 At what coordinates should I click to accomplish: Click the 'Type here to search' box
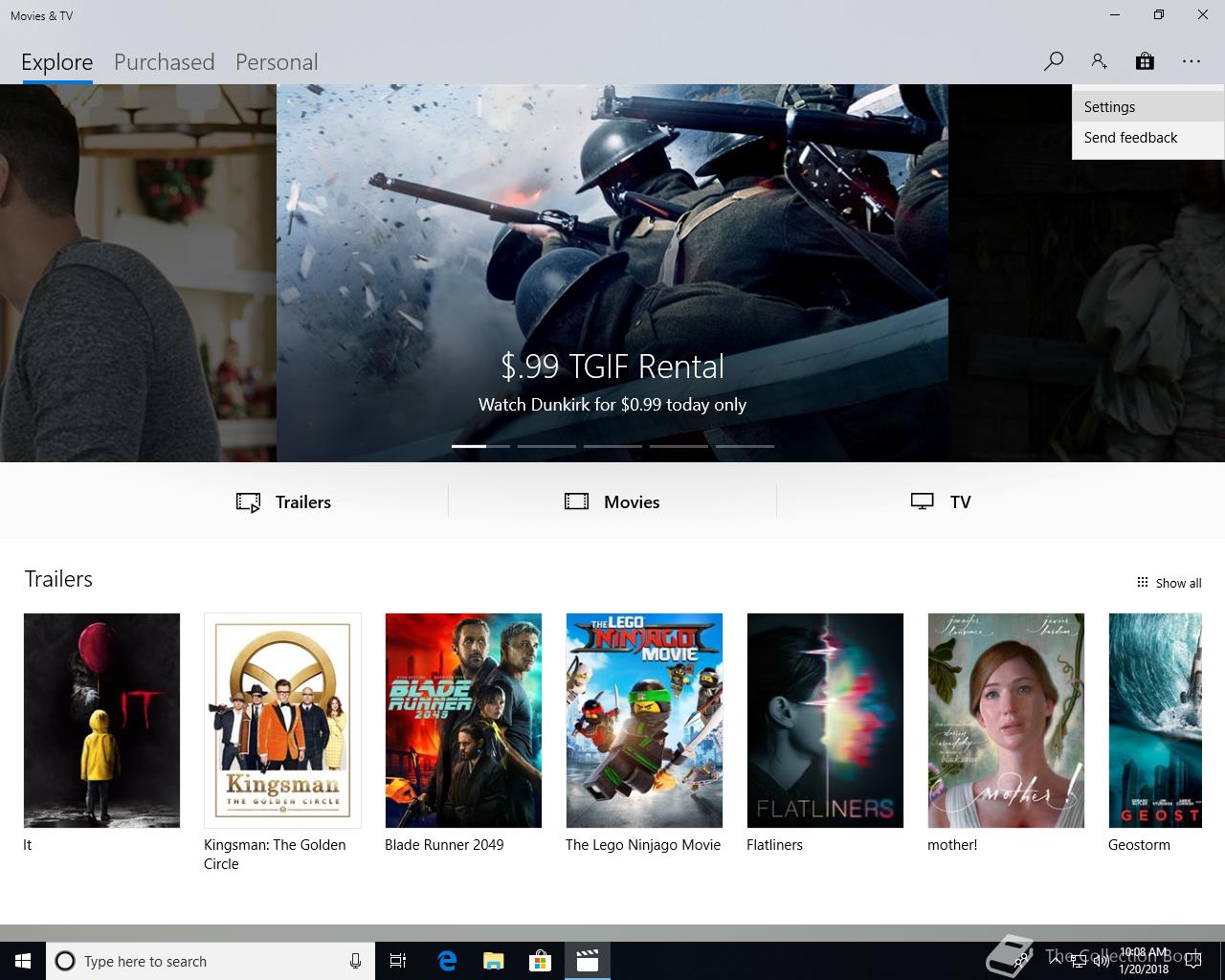[x=209, y=961]
